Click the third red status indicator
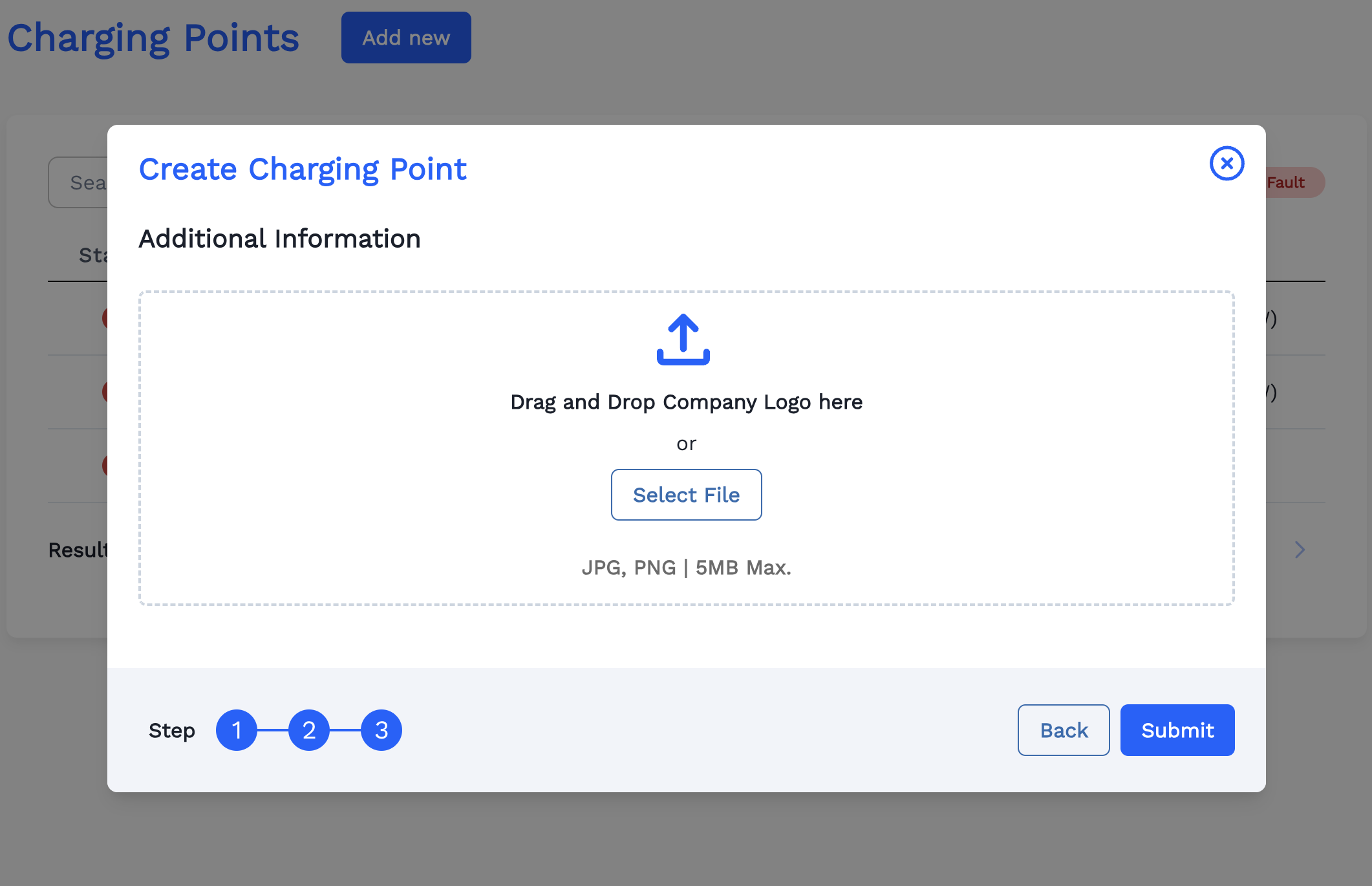This screenshot has height=886, width=1372. pyautogui.click(x=107, y=465)
